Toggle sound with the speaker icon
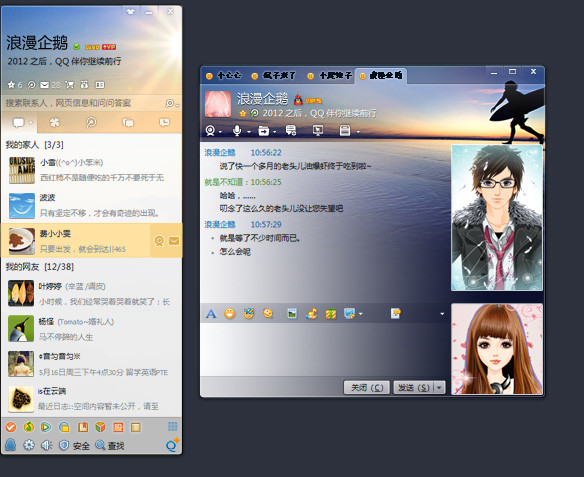The height and width of the screenshot is (477, 584). [x=46, y=445]
